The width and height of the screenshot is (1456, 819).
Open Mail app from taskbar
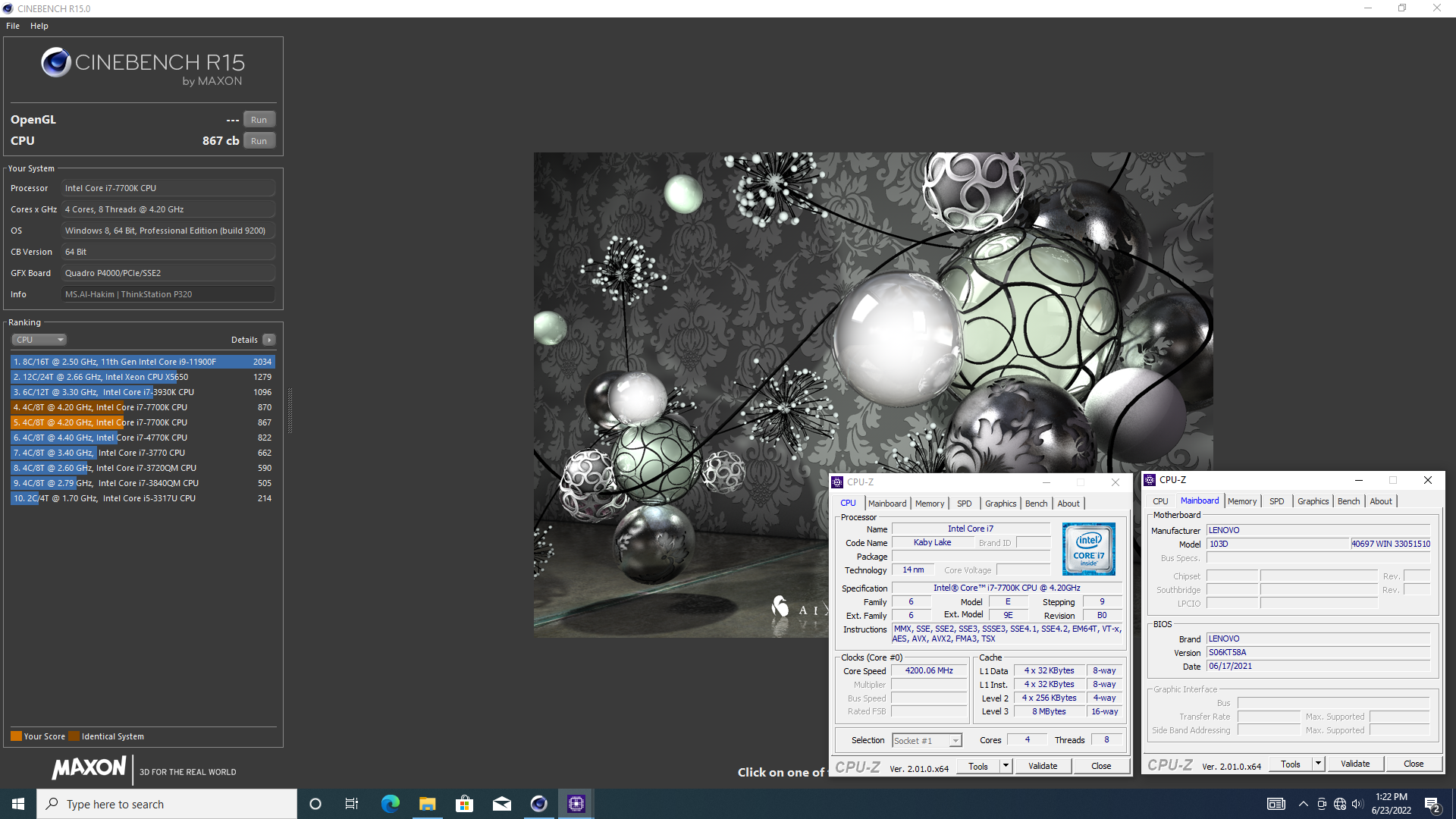[501, 804]
